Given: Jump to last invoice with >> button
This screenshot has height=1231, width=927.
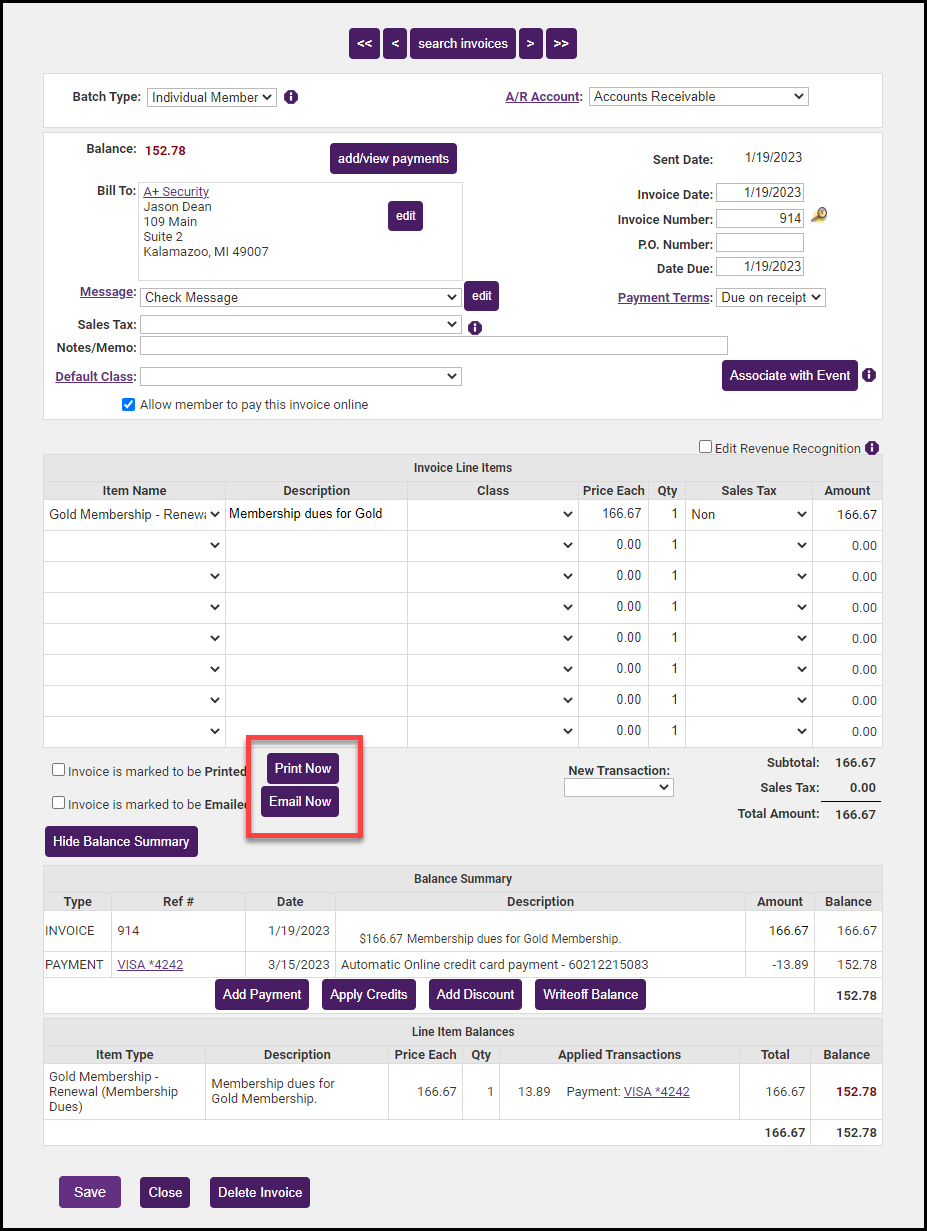Looking at the screenshot, I should point(561,43).
